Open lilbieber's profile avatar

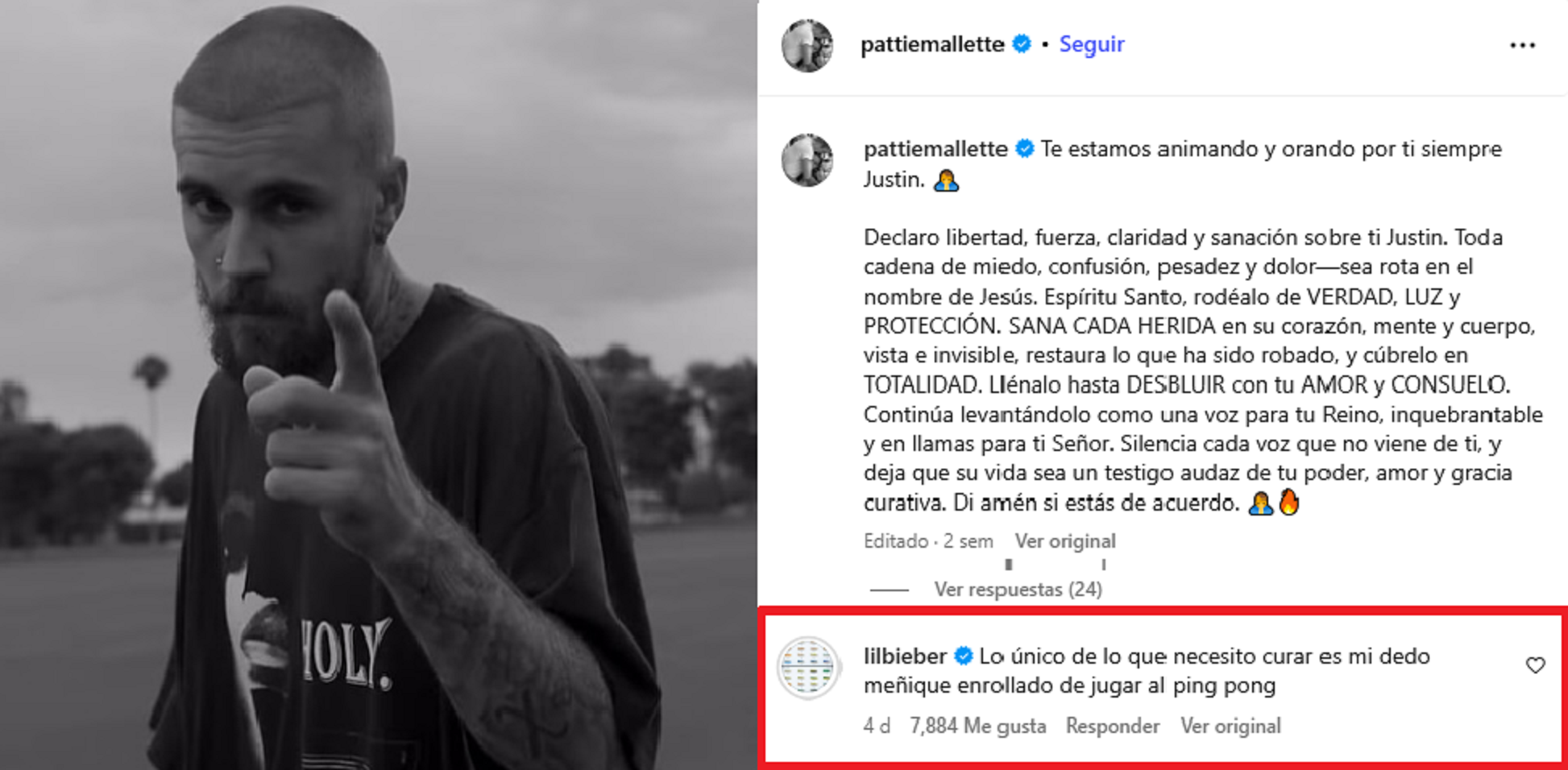(x=808, y=668)
